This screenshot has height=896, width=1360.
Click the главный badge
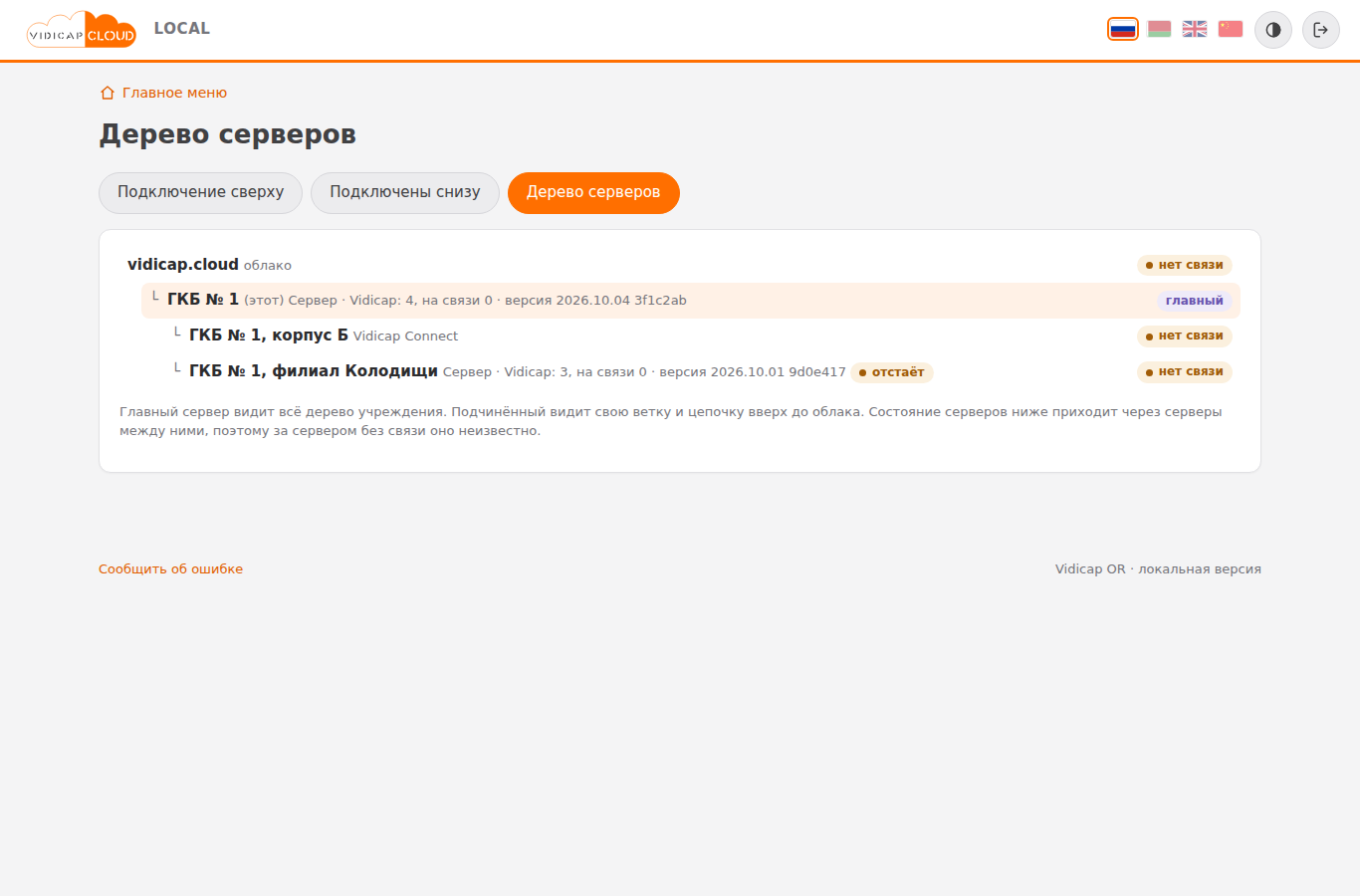pyautogui.click(x=1195, y=301)
